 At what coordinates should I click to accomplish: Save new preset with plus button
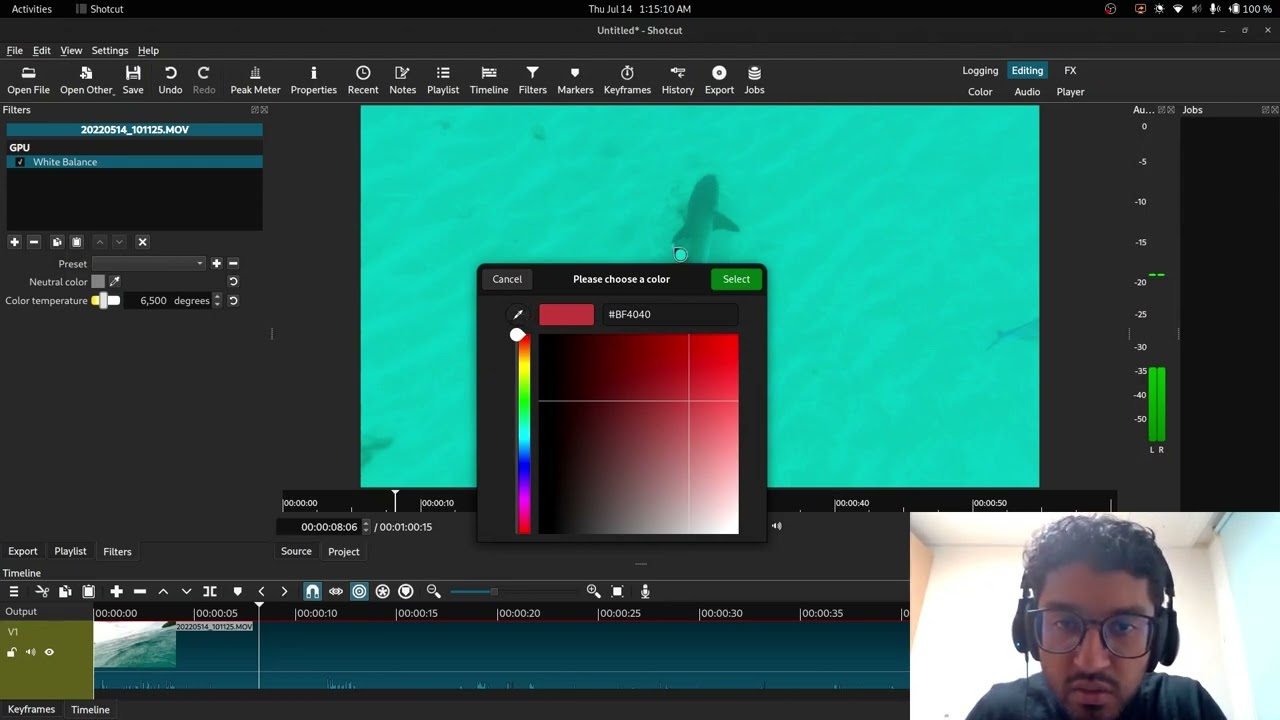click(216, 264)
